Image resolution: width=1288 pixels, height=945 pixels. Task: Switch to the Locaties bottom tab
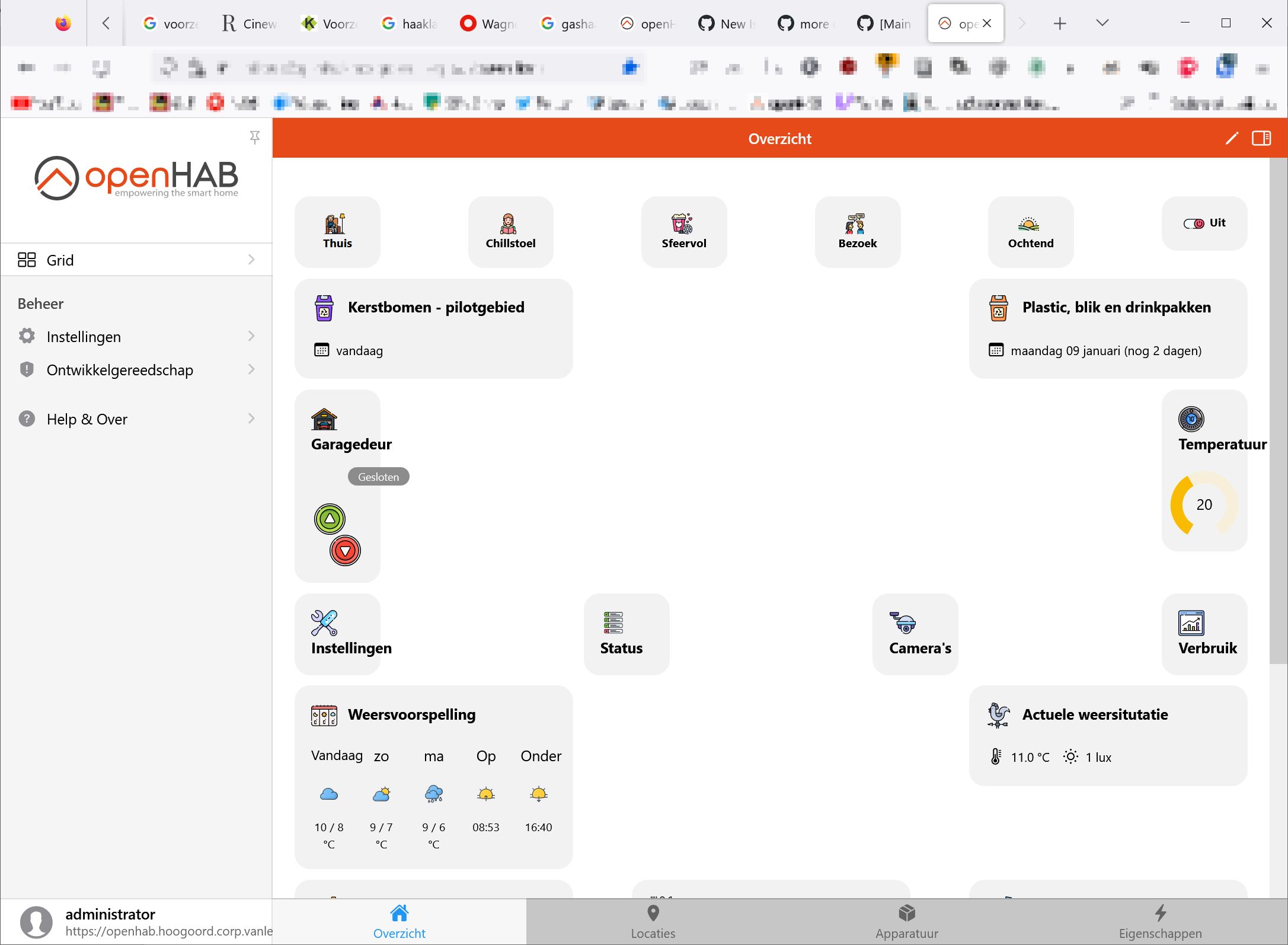pos(653,921)
